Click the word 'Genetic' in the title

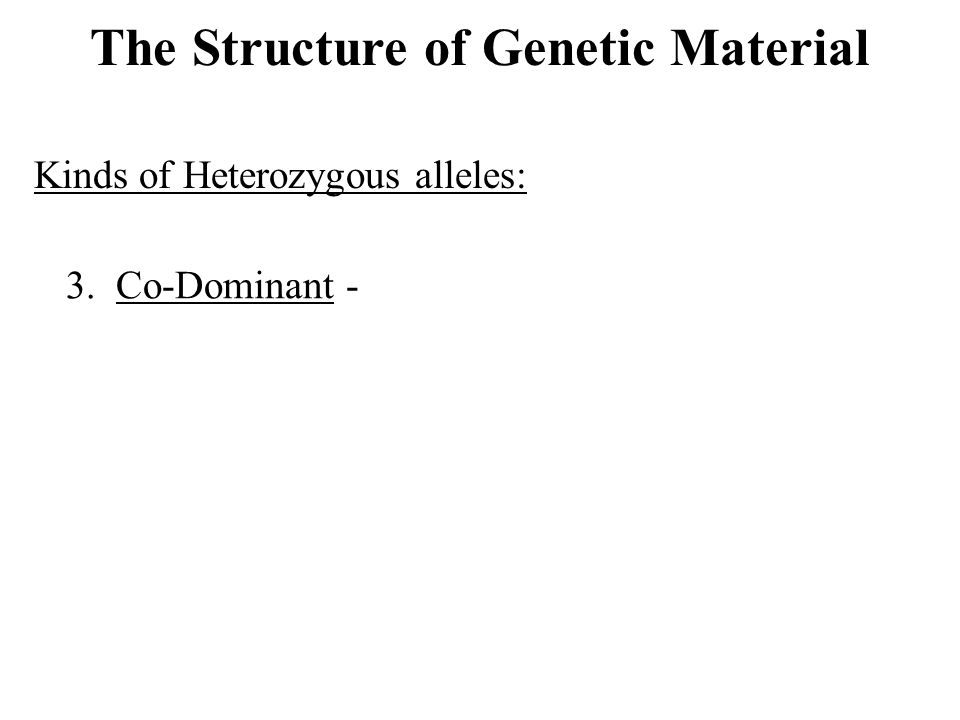[x=569, y=48]
